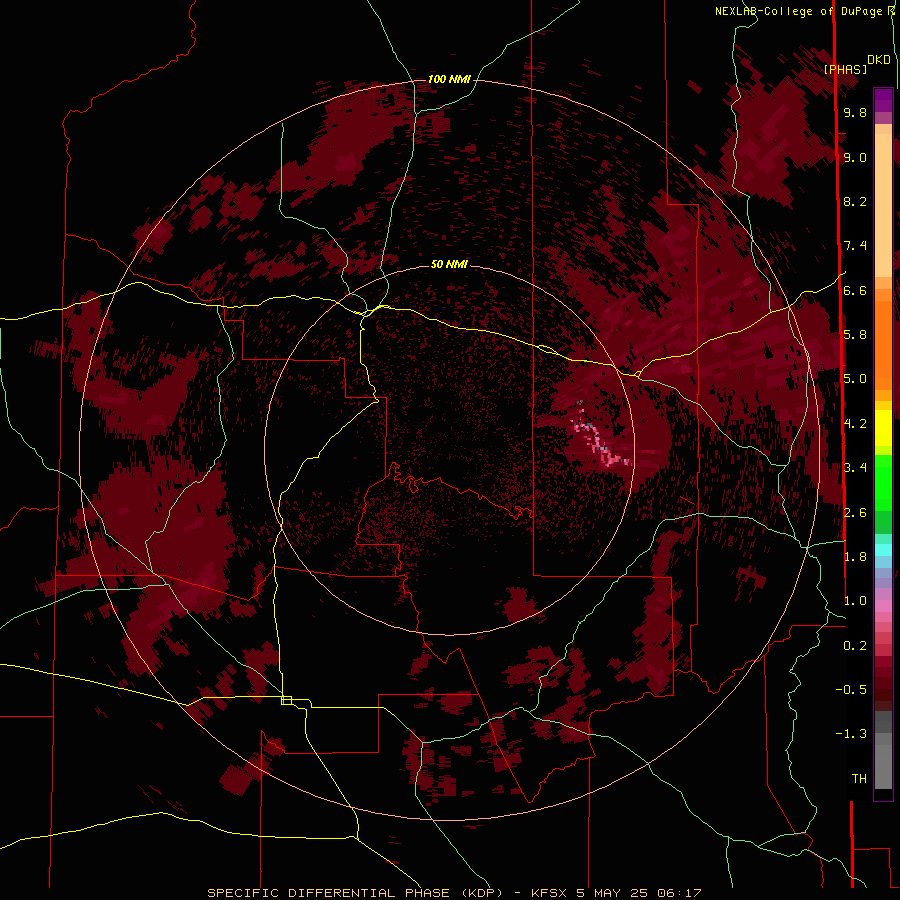Click the 7.4 value on the scale
Viewport: 900px width, 900px height.
pyautogui.click(x=855, y=246)
